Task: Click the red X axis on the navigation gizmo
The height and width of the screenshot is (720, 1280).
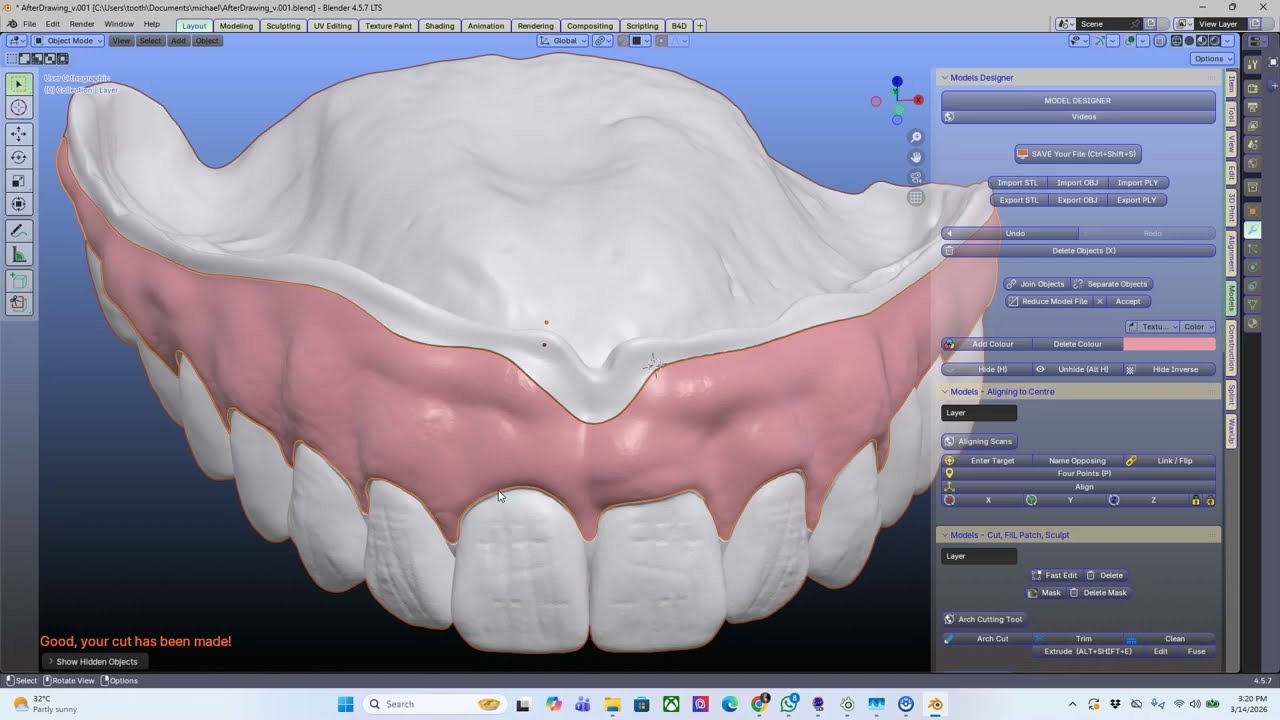Action: [x=918, y=100]
